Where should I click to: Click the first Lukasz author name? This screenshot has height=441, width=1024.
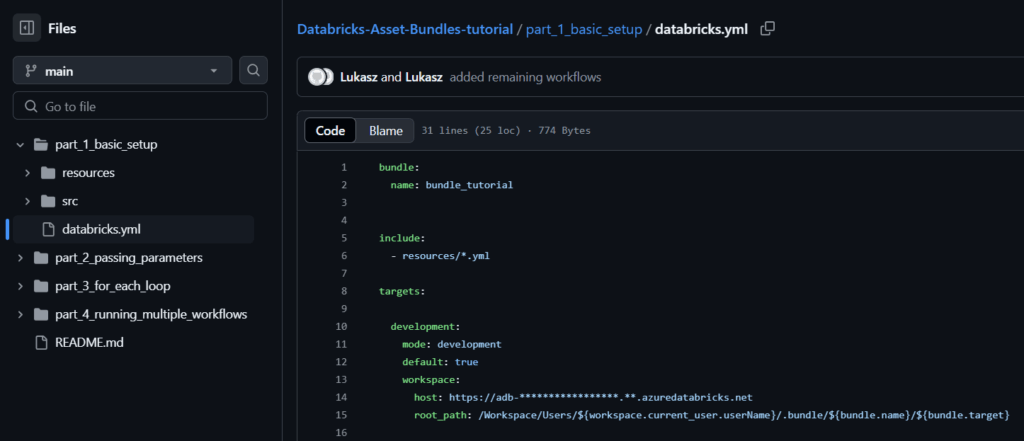tap(359, 77)
